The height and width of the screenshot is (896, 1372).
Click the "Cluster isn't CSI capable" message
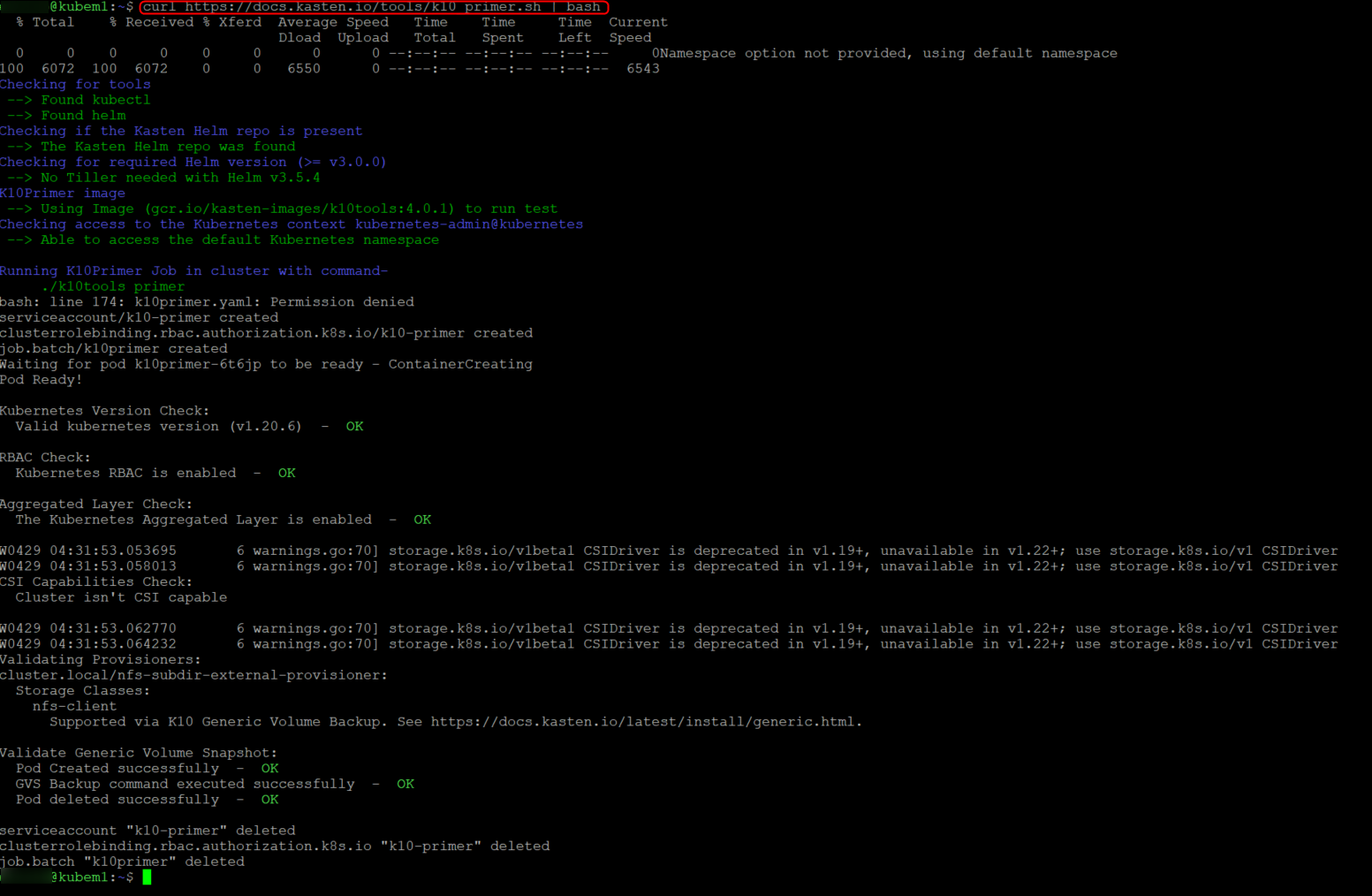click(121, 598)
